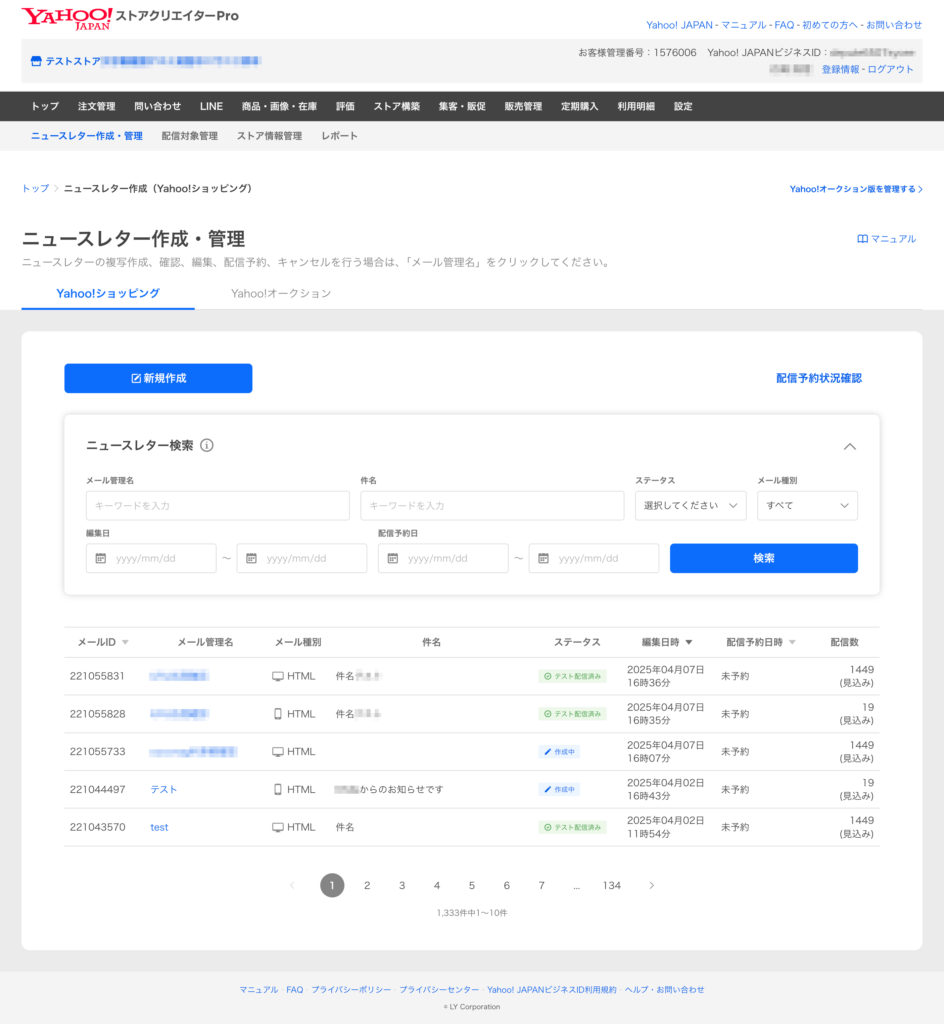Sort by メールID column arrow
944x1024 pixels.
pyautogui.click(x=125, y=643)
